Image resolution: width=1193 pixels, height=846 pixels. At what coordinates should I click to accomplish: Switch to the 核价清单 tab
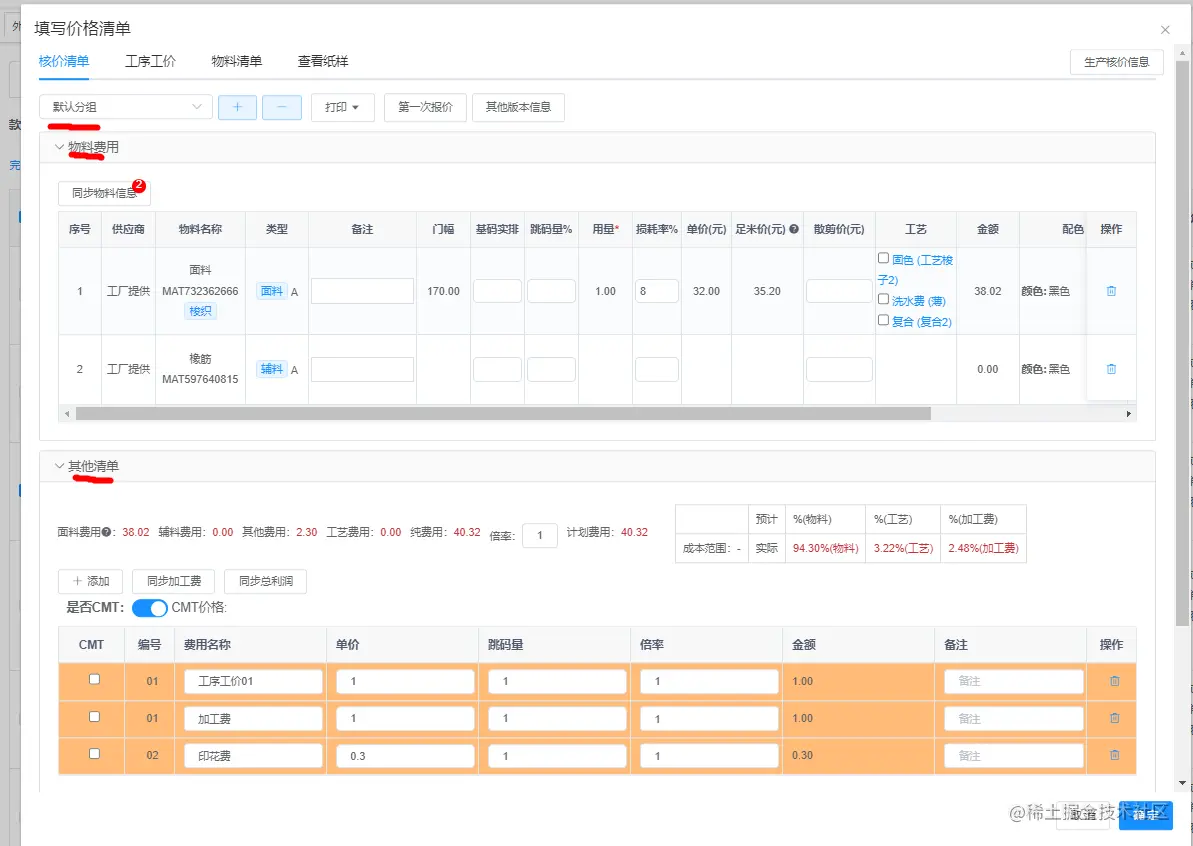coord(64,62)
